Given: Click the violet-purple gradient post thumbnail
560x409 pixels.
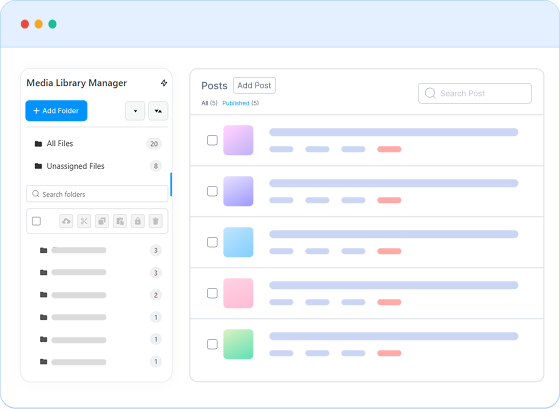Looking at the screenshot, I should click(238, 191).
